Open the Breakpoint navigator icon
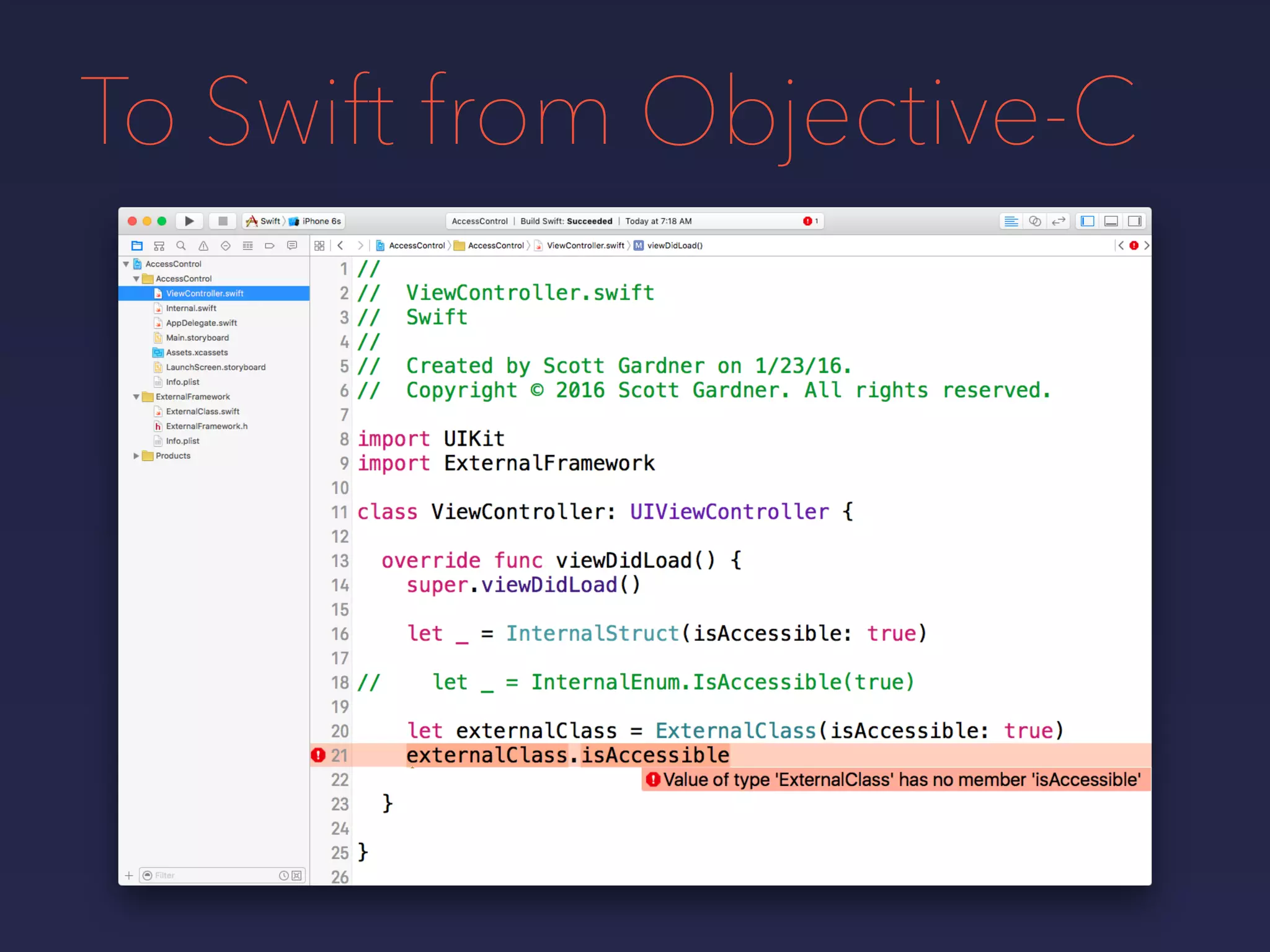Image resolution: width=1270 pixels, height=952 pixels. (x=270, y=246)
